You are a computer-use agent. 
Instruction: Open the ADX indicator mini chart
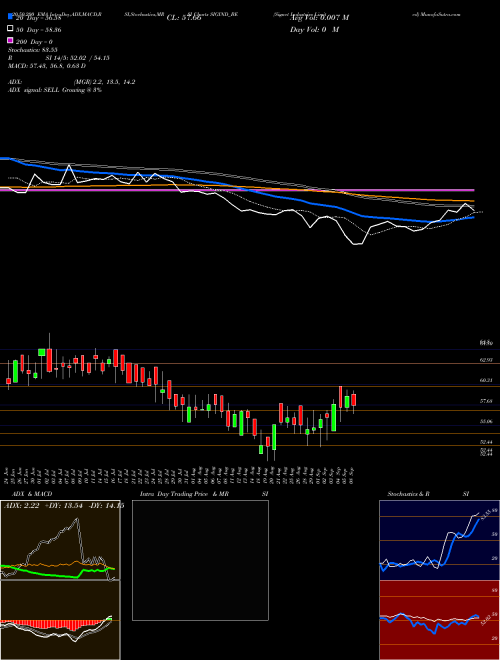tap(60, 540)
